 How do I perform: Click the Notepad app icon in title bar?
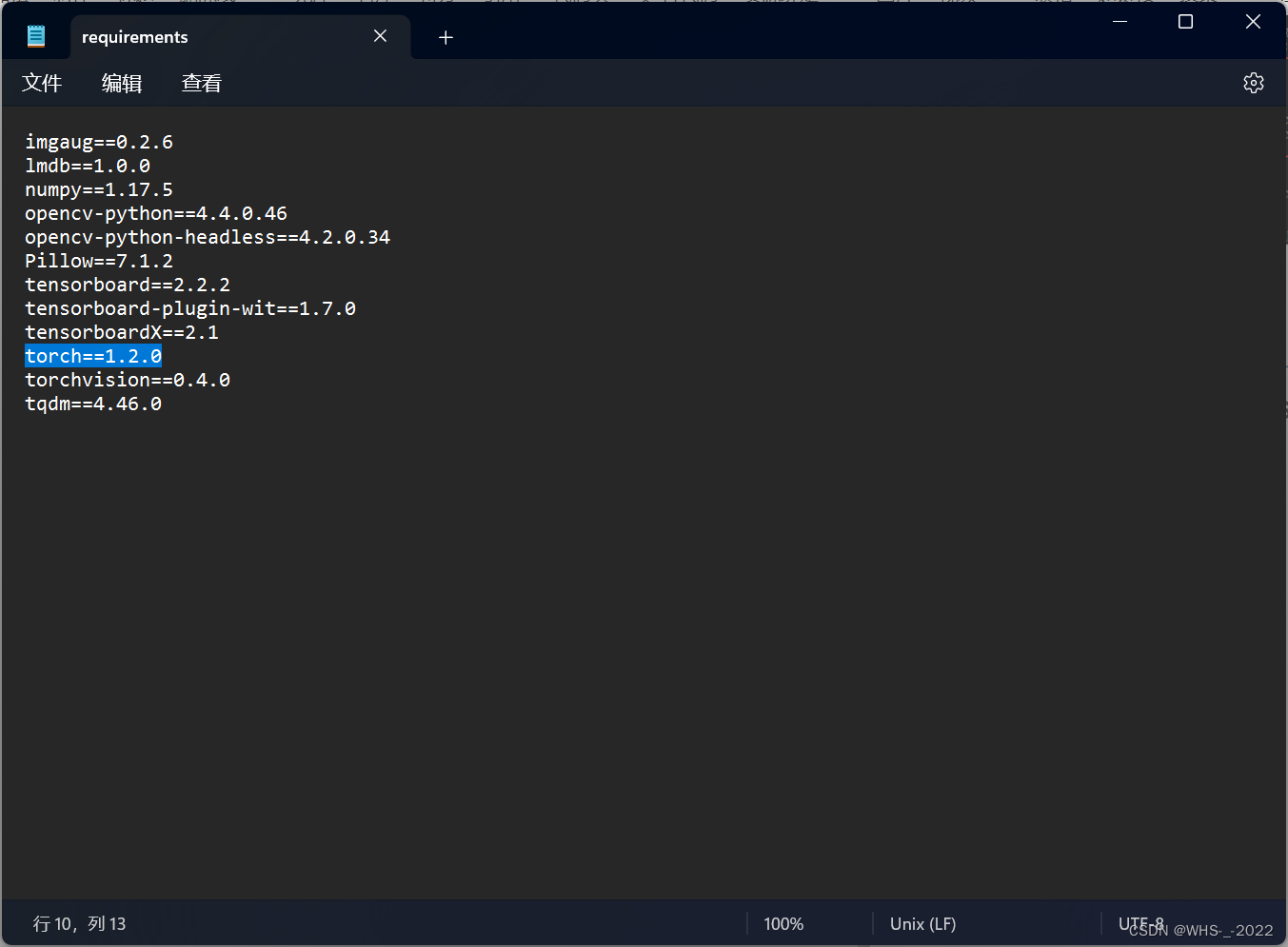tap(36, 36)
